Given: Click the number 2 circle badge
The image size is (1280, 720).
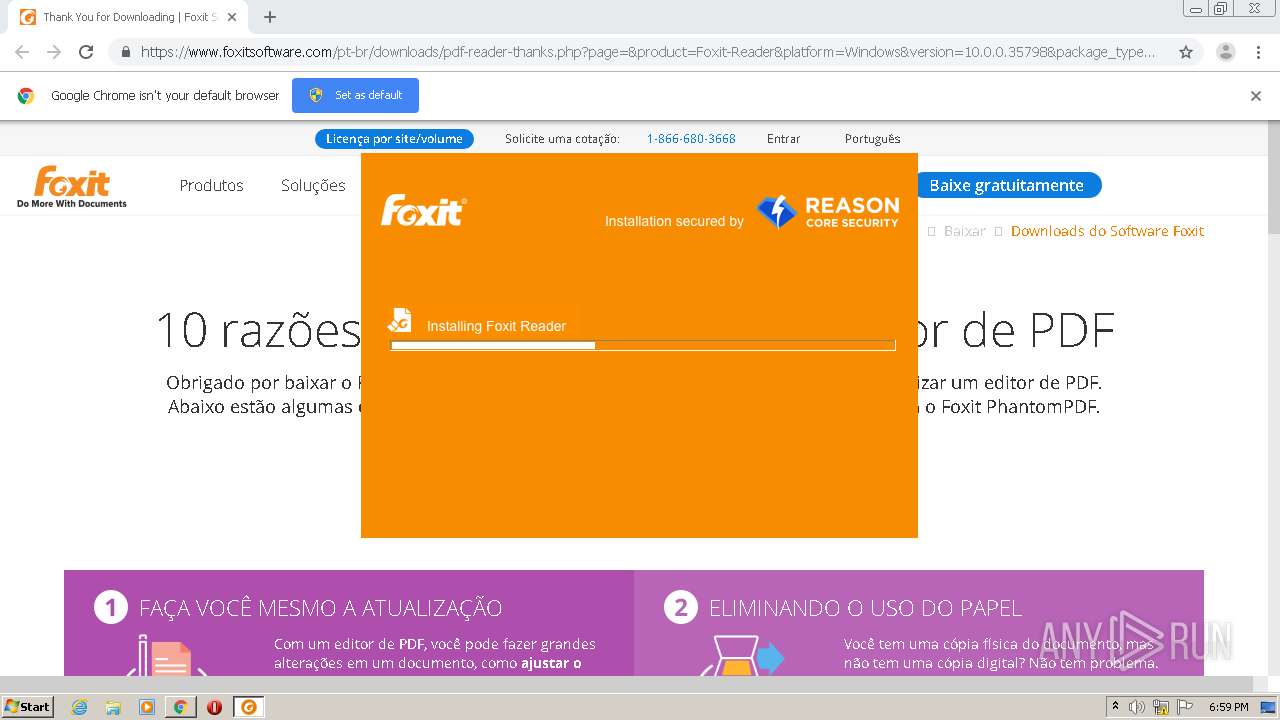Looking at the screenshot, I should [680, 608].
